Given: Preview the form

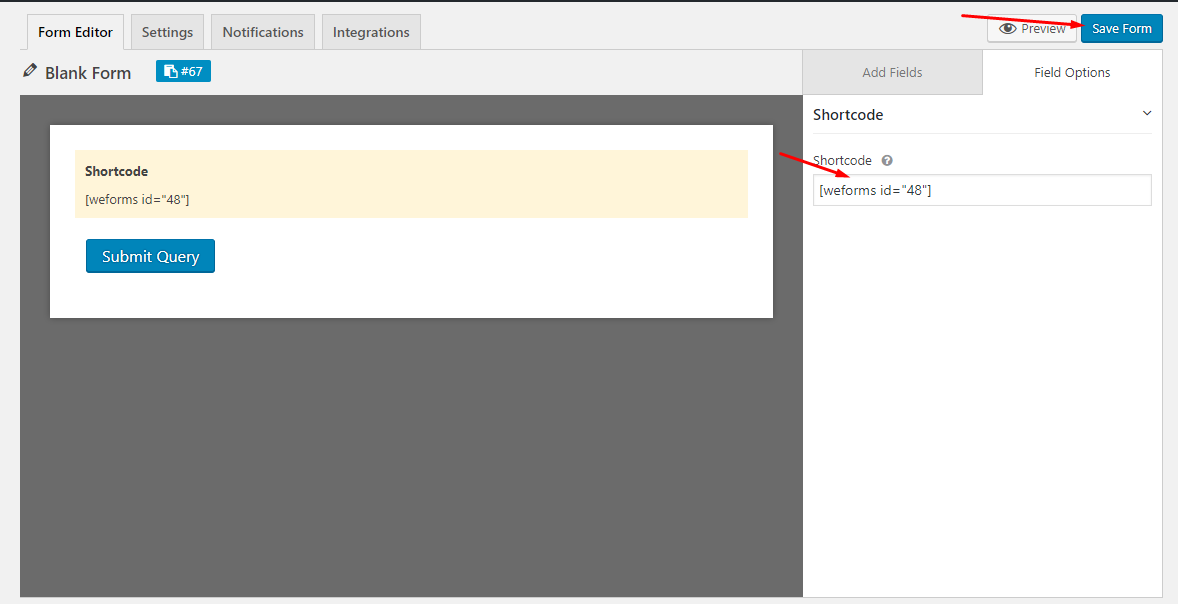Looking at the screenshot, I should pos(1031,28).
